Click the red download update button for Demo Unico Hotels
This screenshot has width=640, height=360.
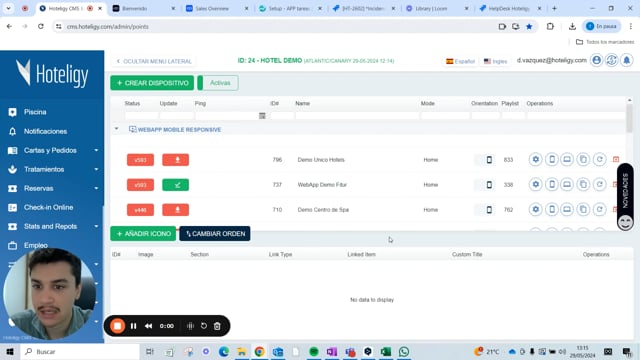coord(176,160)
